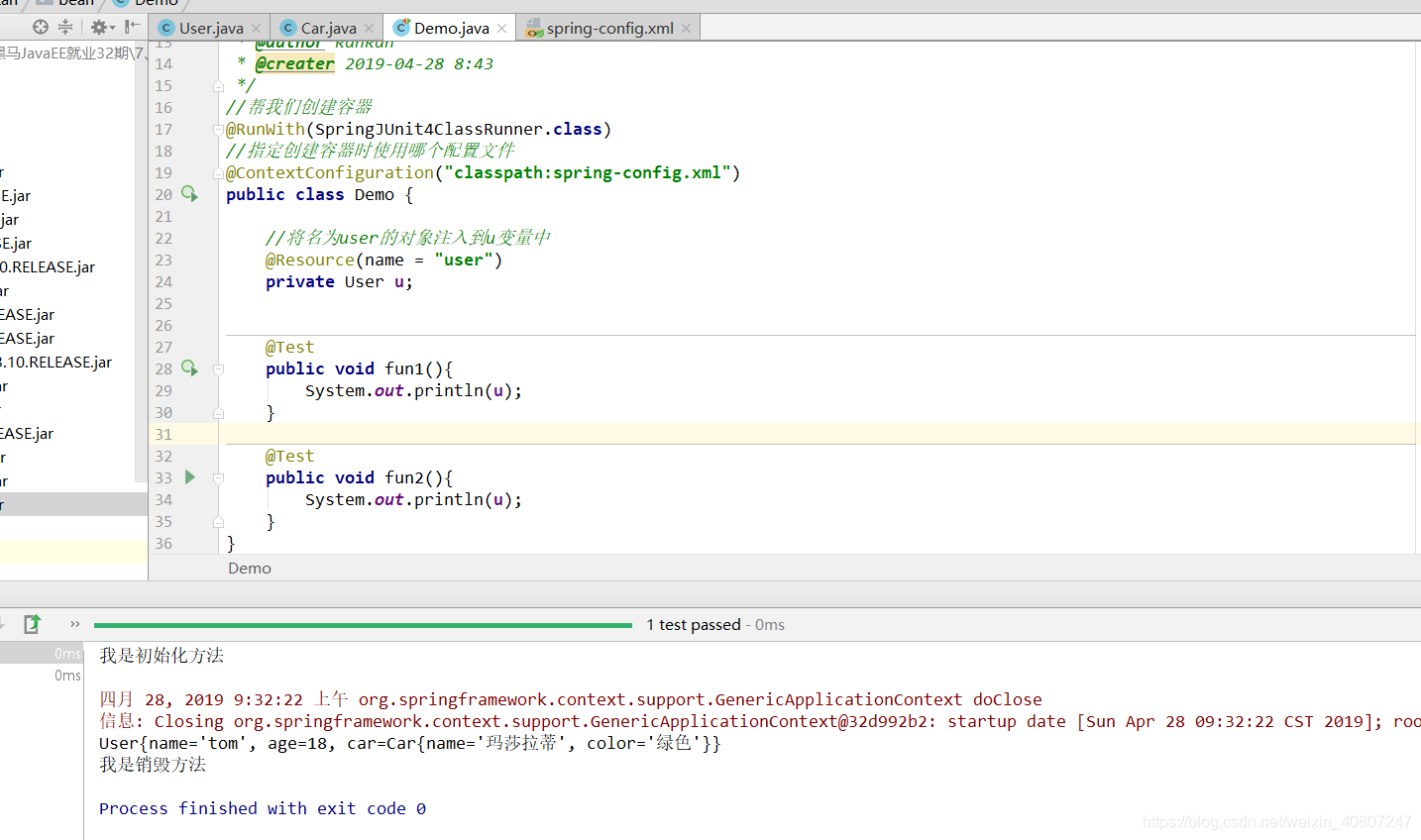Select the Demo.java tab
This screenshot has width=1421, height=840.
pos(451,28)
